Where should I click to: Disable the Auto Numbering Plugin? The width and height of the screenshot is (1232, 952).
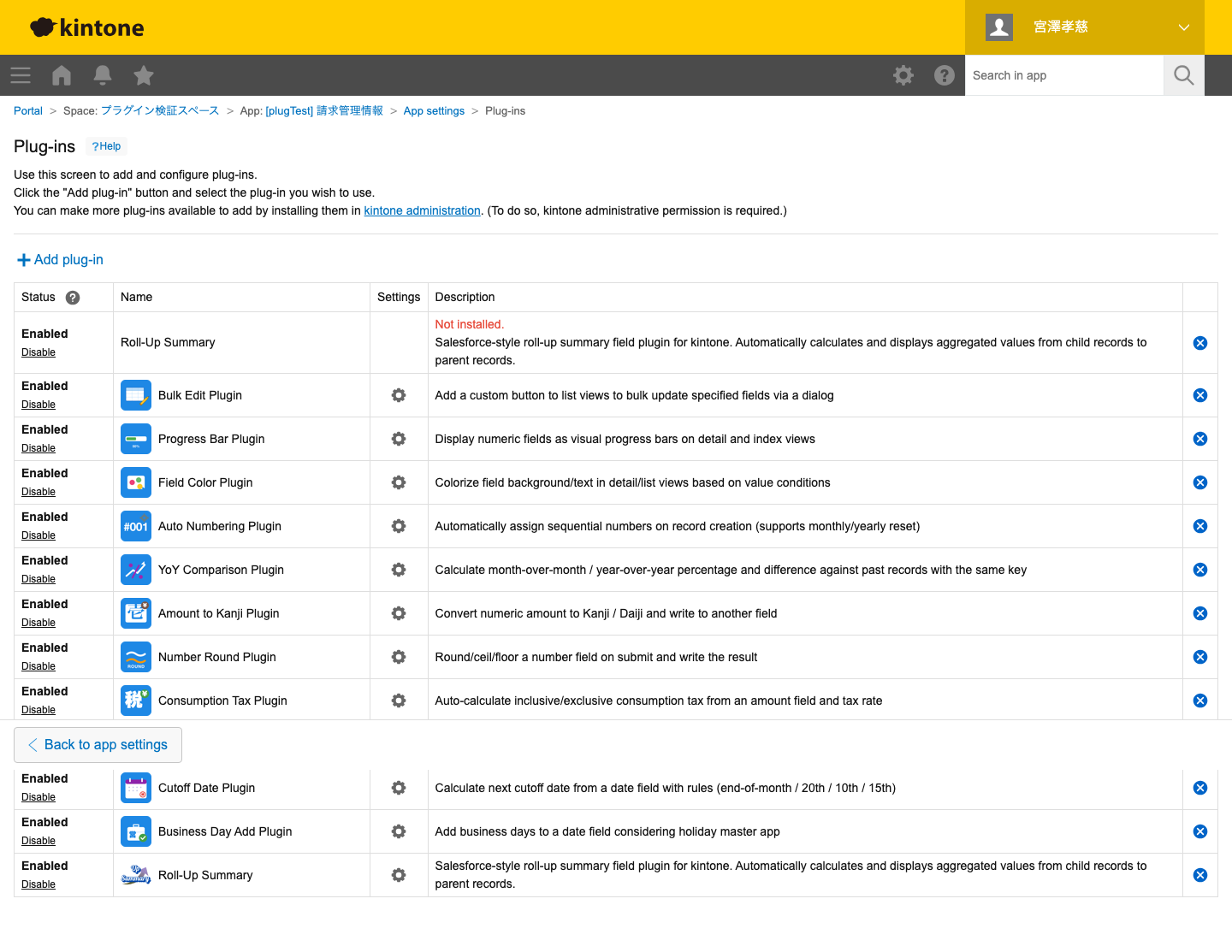pyautogui.click(x=38, y=535)
